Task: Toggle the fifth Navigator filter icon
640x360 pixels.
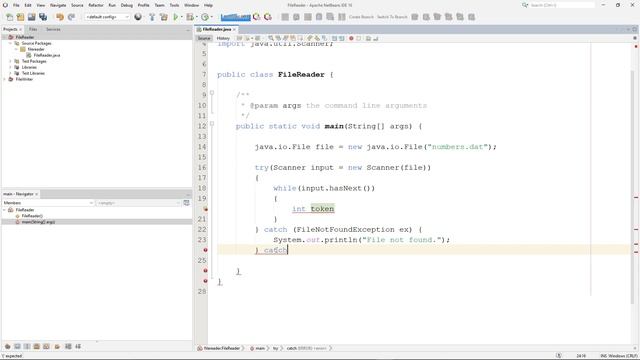Action: 47,347
